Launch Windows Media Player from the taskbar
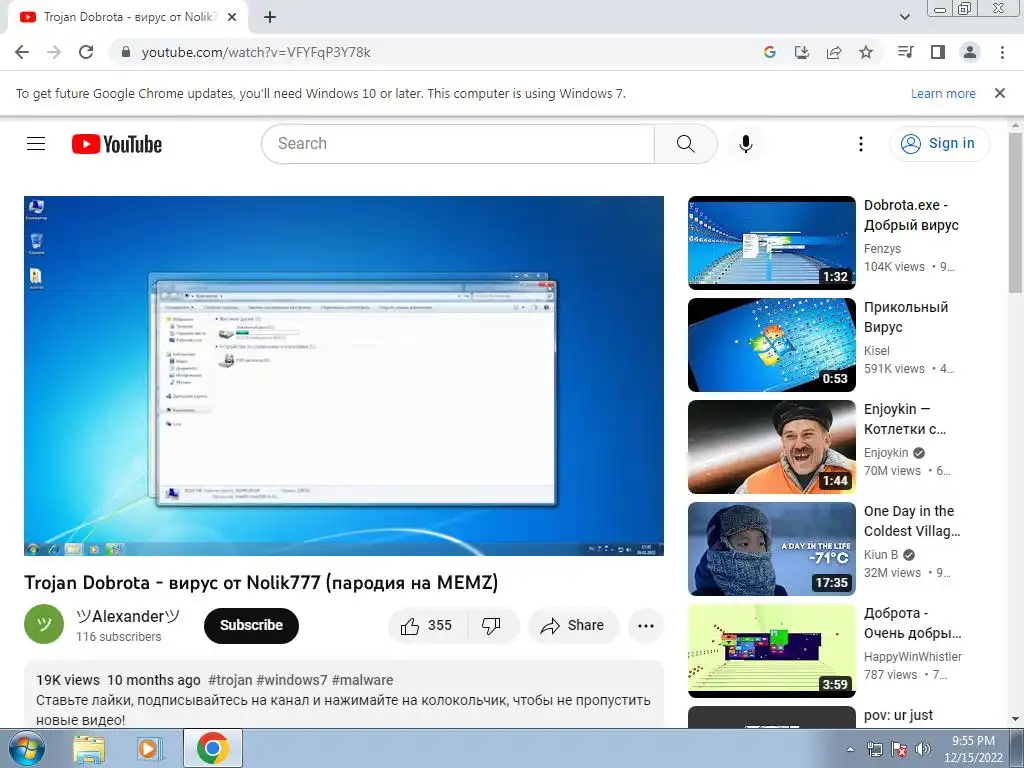1024x768 pixels. (149, 749)
